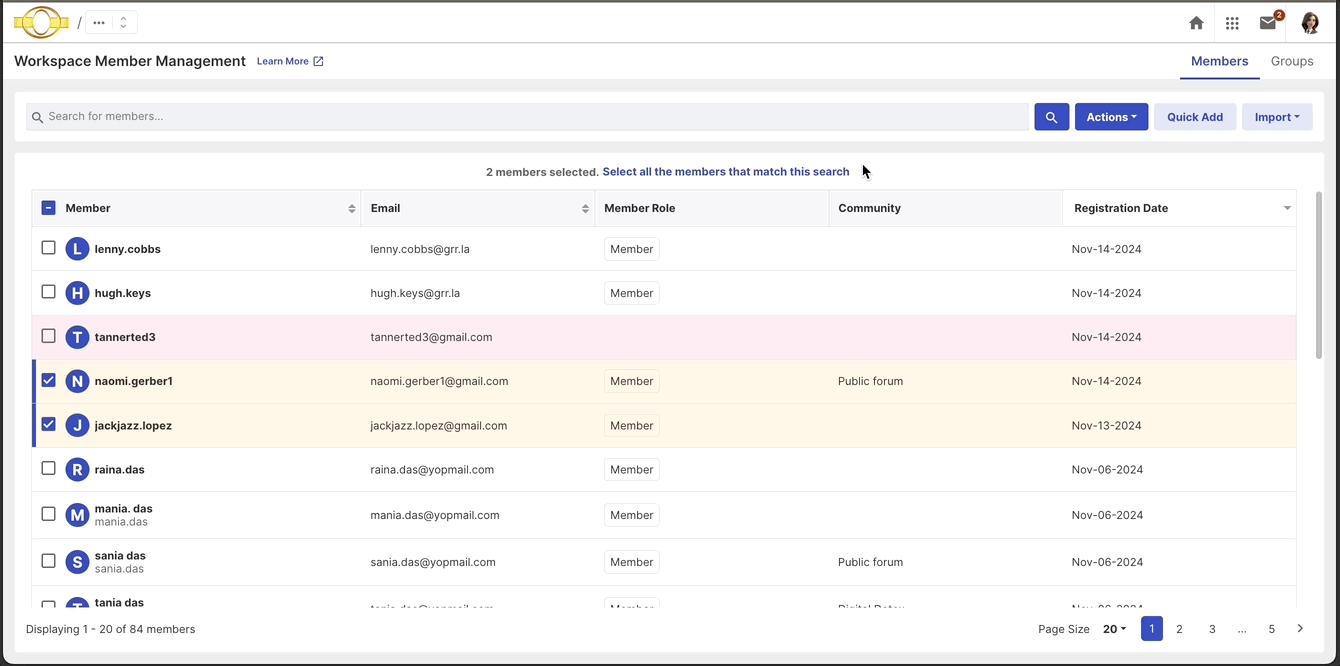1340x666 pixels.
Task: Check the box for mania. das
Action: [48, 514]
